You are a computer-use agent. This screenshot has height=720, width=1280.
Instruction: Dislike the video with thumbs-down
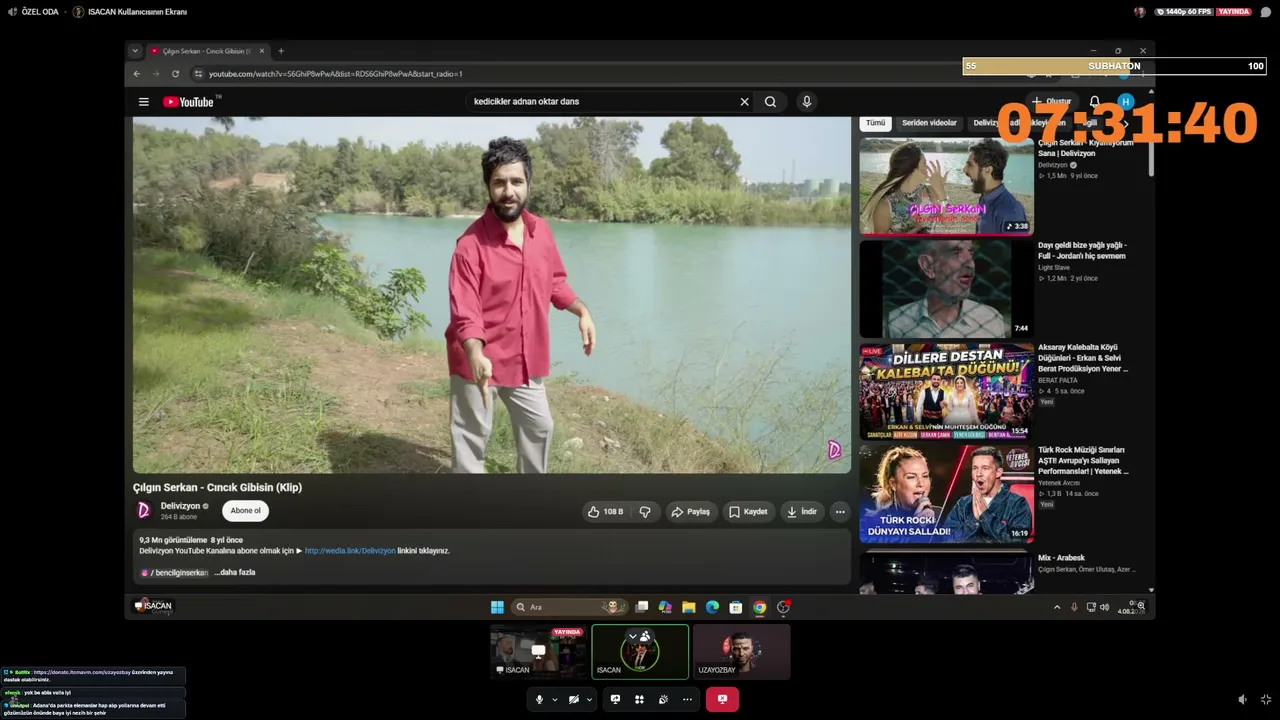[x=645, y=512]
